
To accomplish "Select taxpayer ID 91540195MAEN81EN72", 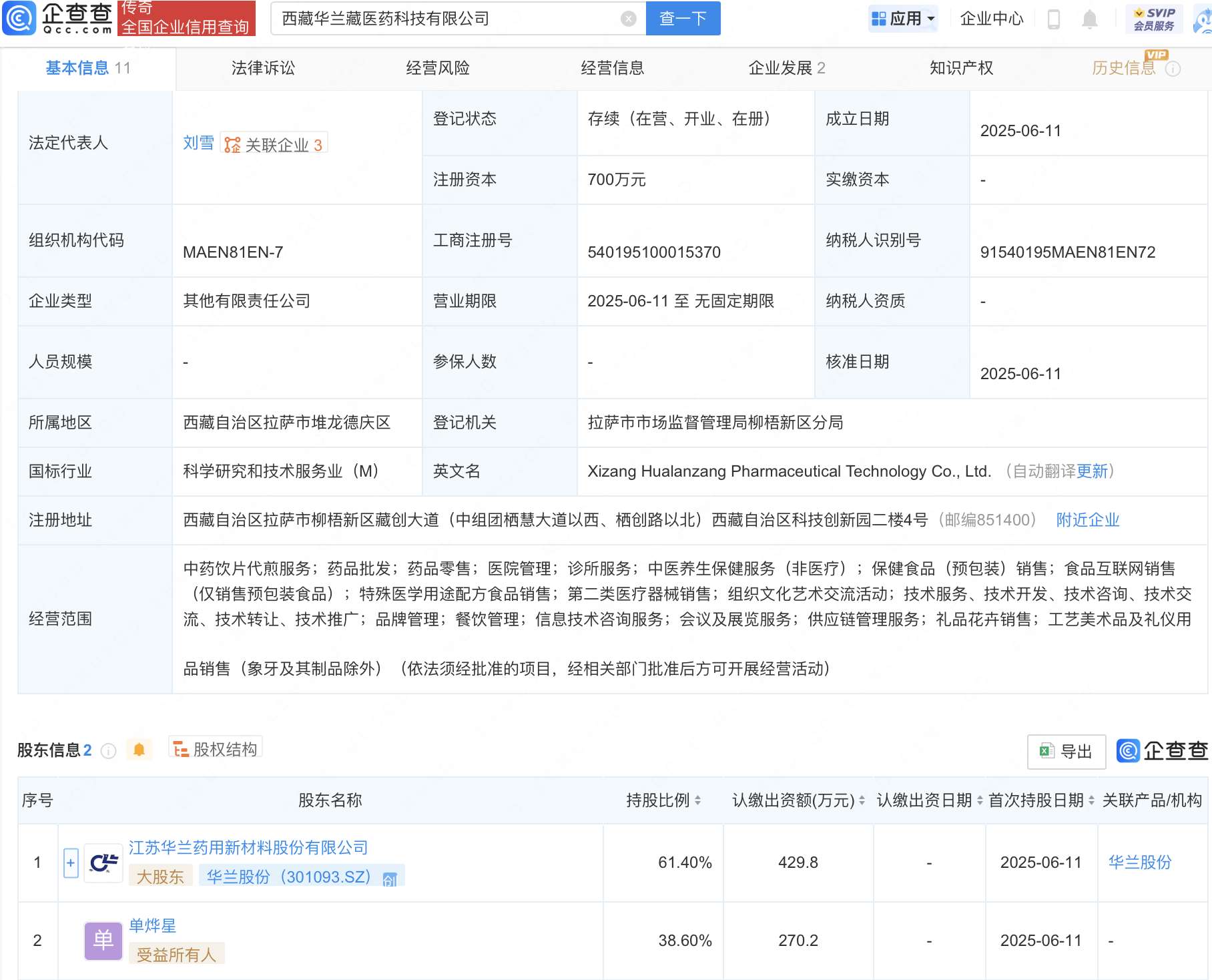I will point(1068,252).
